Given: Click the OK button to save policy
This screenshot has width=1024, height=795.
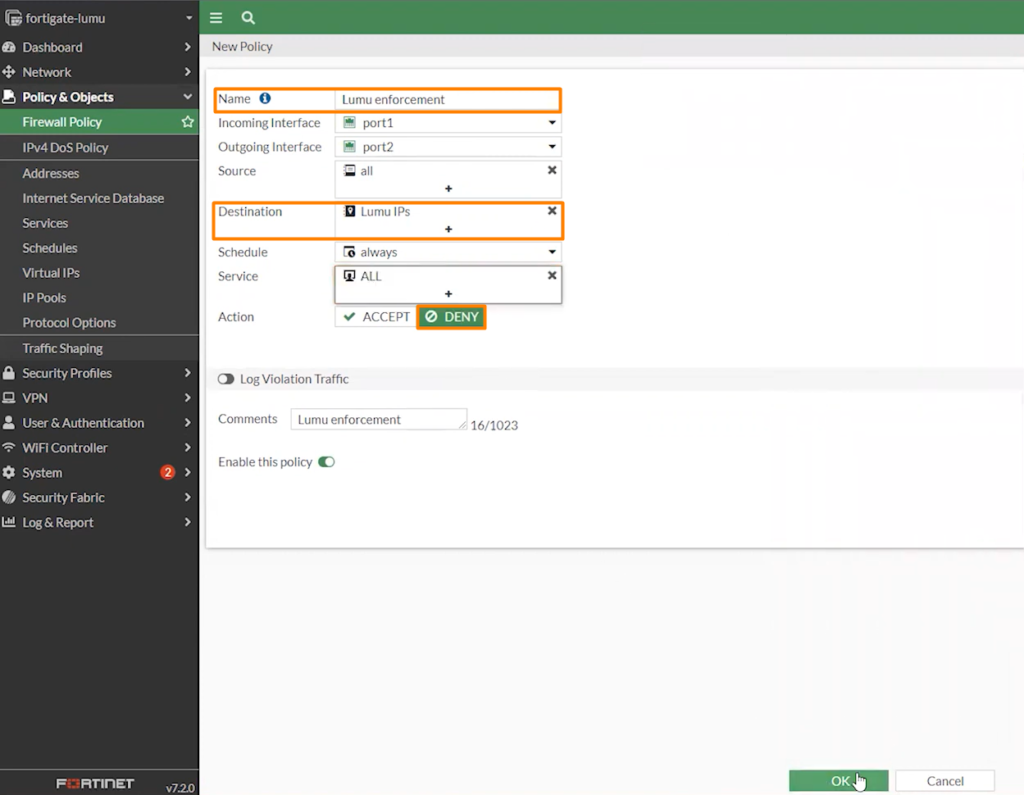Looking at the screenshot, I should pyautogui.click(x=838, y=781).
